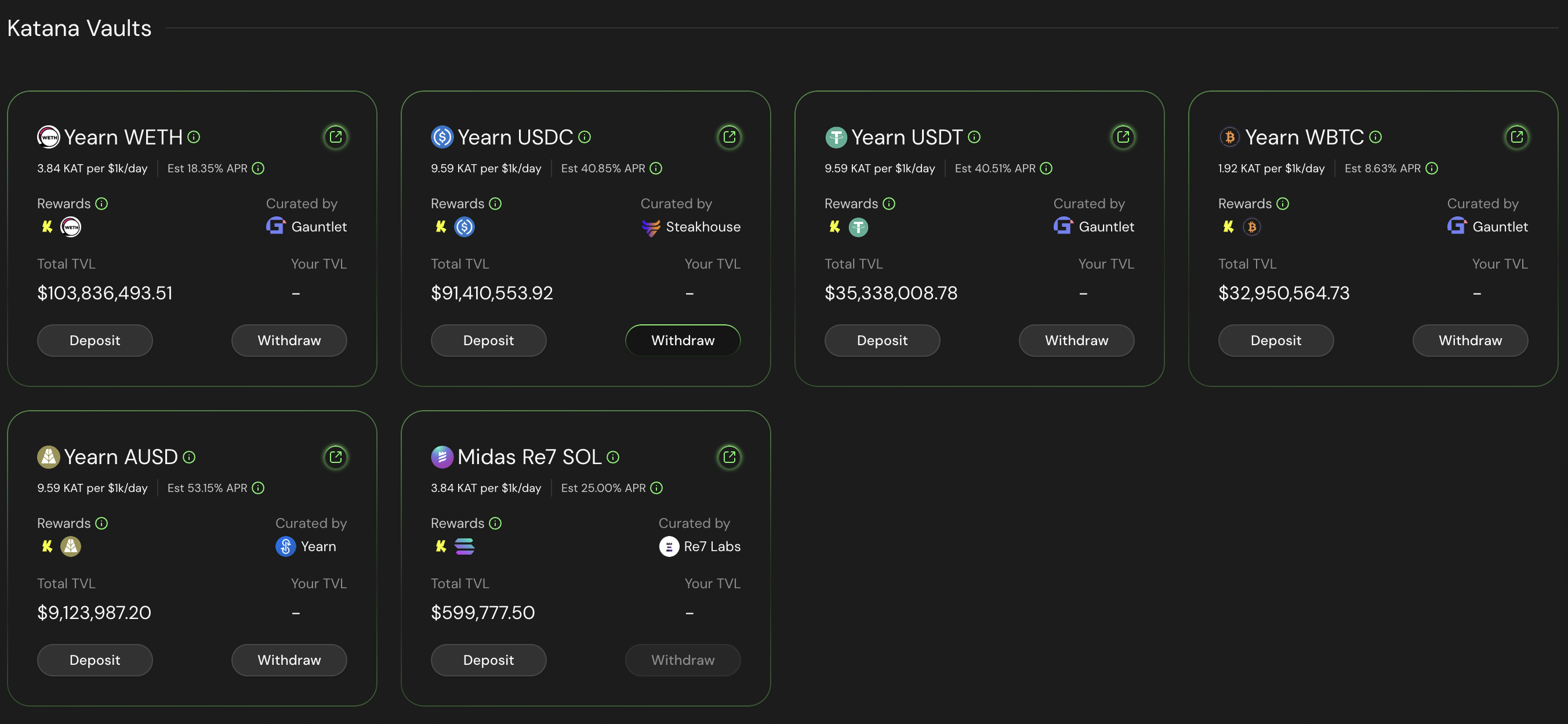Click the Re7 Labs curator icon
The height and width of the screenshot is (724, 1568).
point(669,546)
